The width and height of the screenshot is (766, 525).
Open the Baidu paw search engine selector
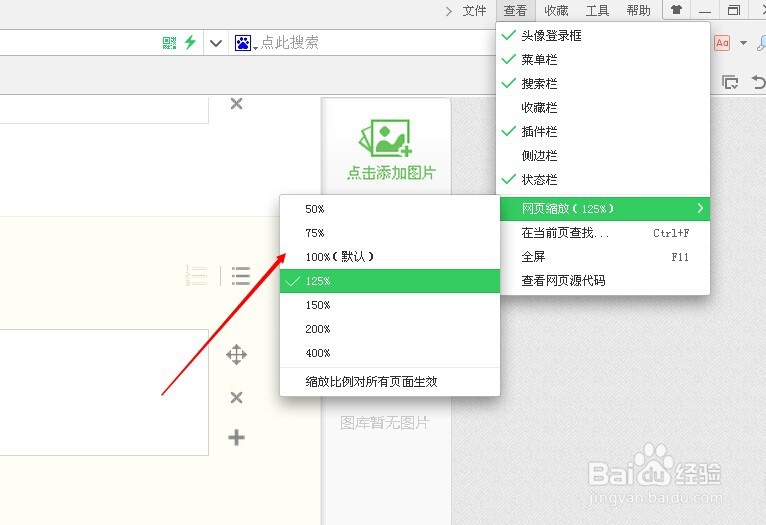245,43
